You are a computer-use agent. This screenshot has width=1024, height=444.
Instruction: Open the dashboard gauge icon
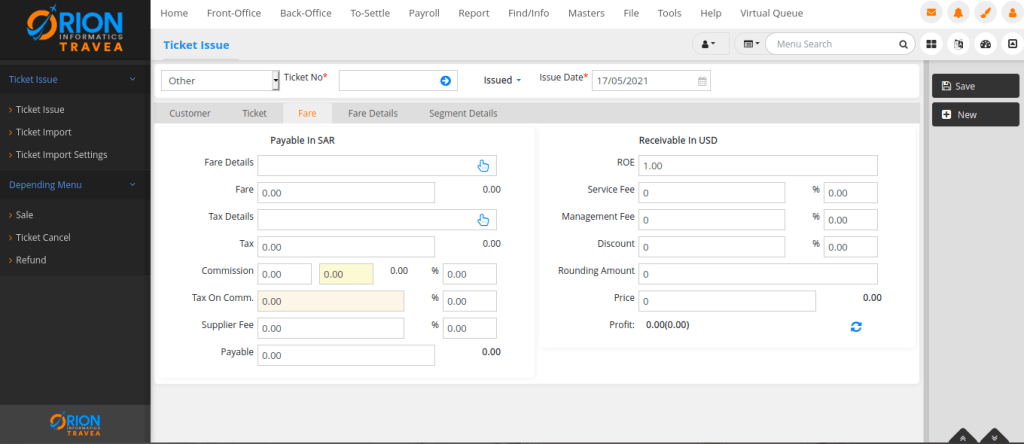click(986, 44)
